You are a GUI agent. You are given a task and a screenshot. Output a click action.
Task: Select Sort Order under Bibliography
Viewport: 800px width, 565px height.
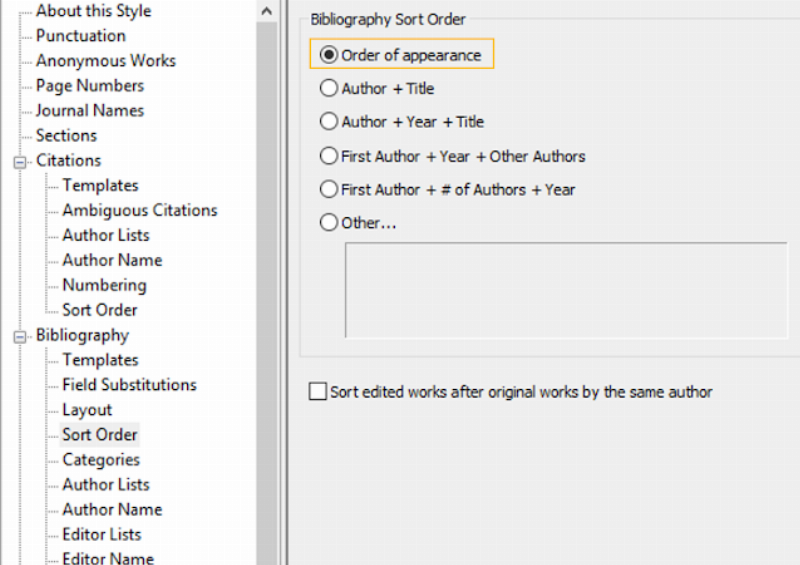click(99, 435)
